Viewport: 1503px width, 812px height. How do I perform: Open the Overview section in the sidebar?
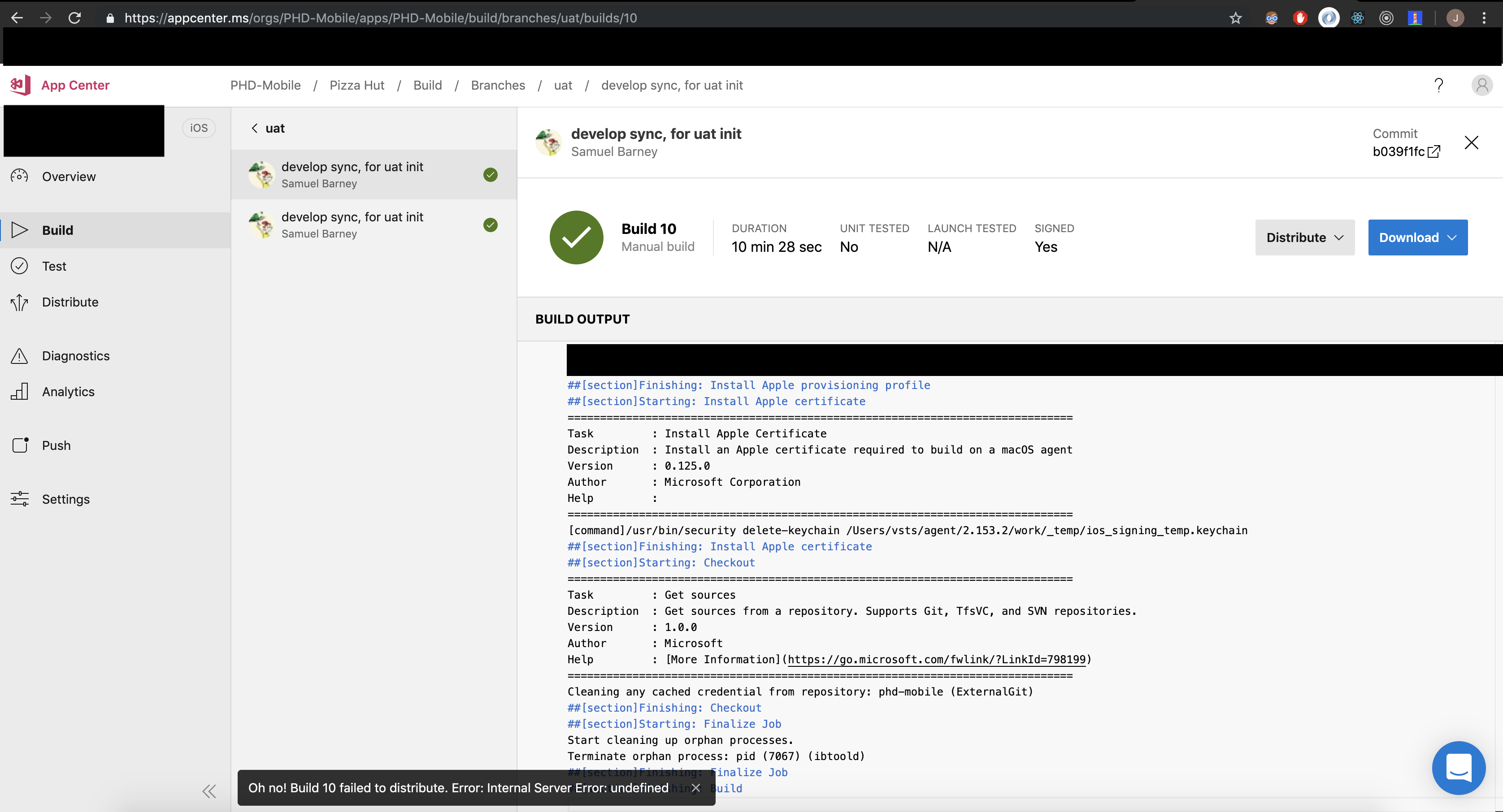tap(69, 176)
